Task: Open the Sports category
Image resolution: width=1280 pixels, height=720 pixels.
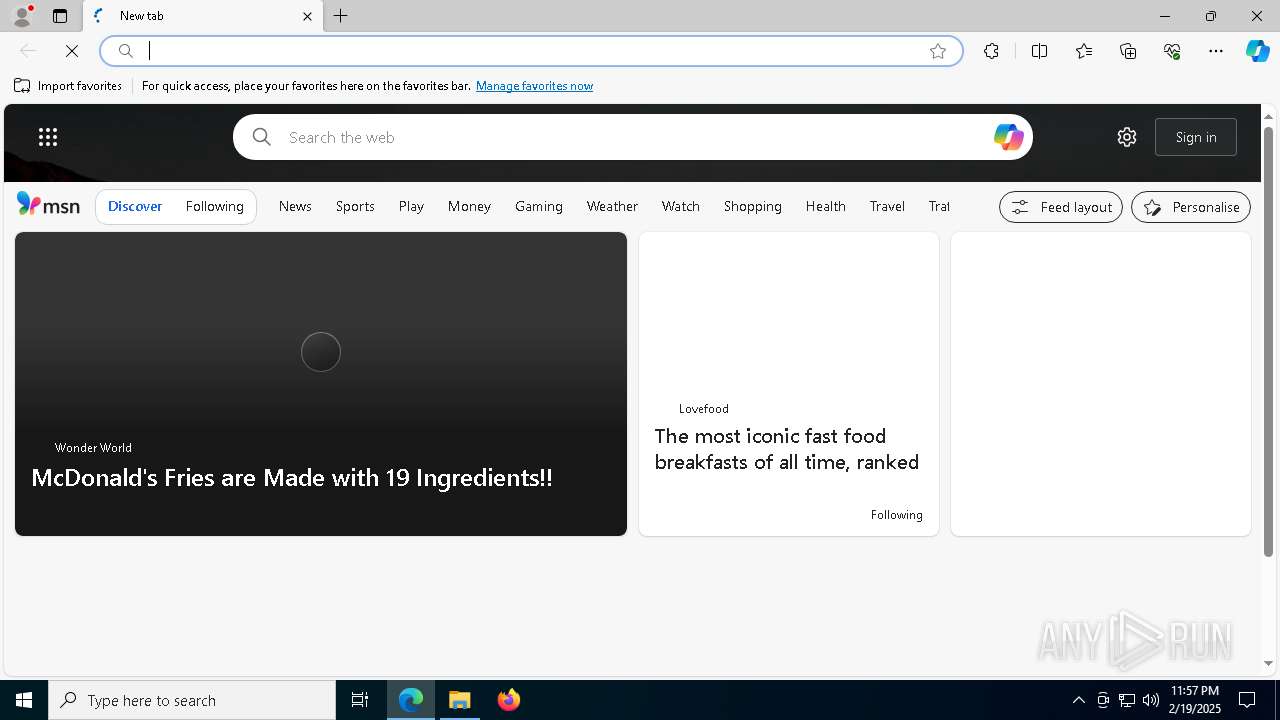Action: point(355,206)
